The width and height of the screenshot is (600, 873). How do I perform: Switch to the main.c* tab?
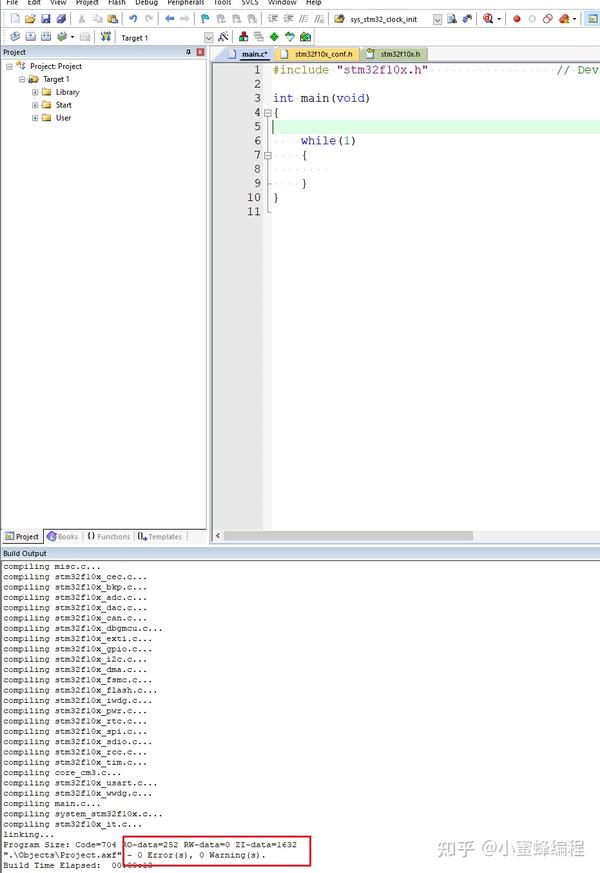pyautogui.click(x=249, y=54)
